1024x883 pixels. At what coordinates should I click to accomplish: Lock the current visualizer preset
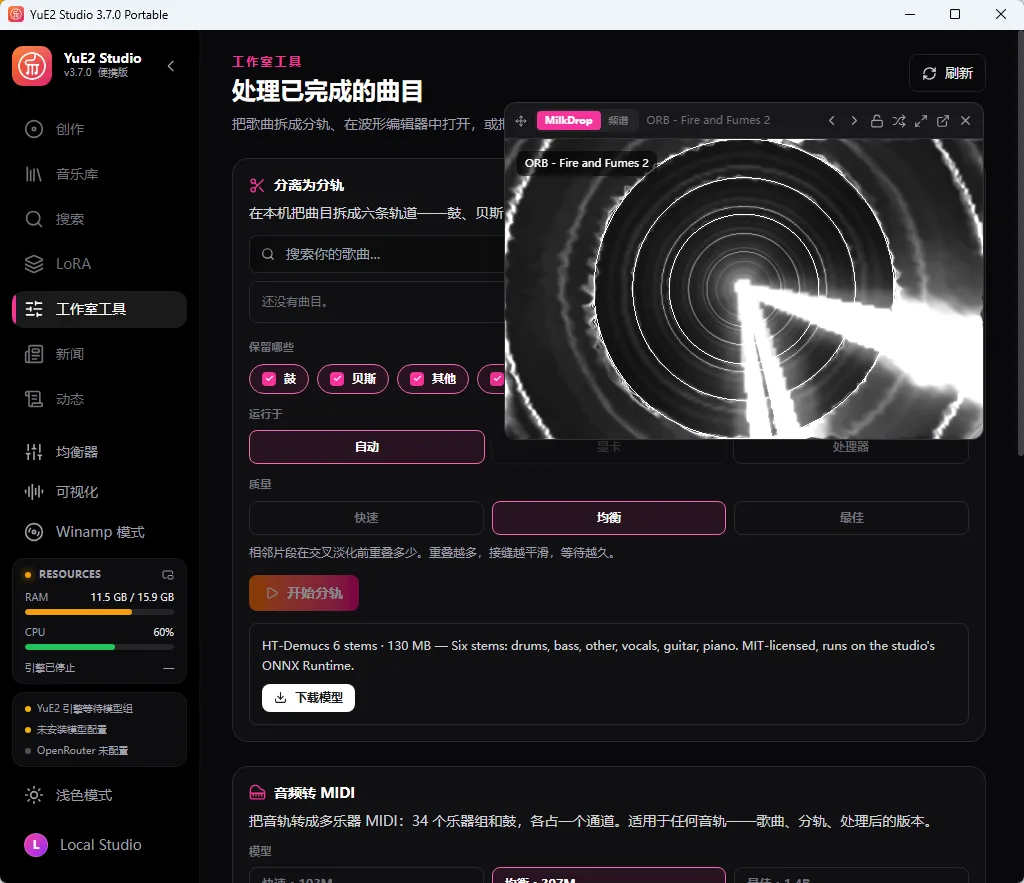(876, 121)
